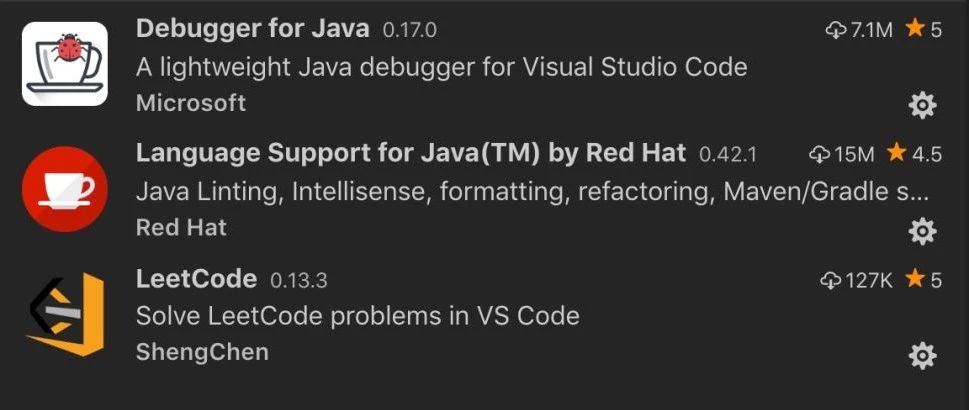The image size is (969, 410).
Task: Click the lightweight Java debugger description text
Action: [x=441, y=67]
